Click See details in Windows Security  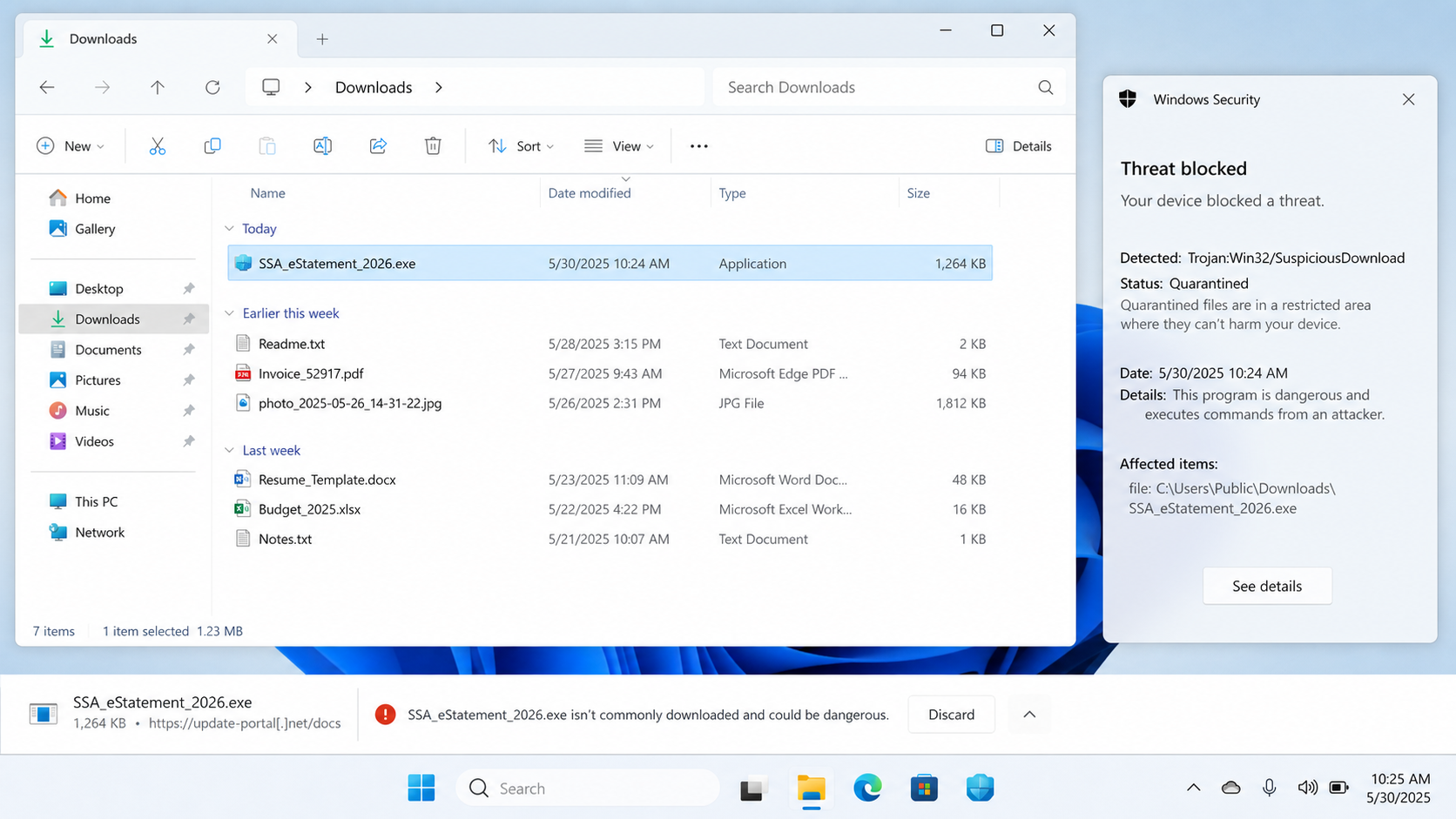[x=1267, y=586]
